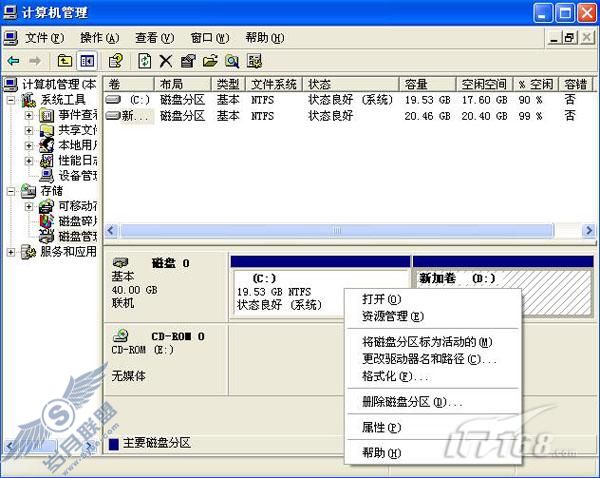Sort by the 卷 column header
600x478 pixels.
(x=129, y=84)
